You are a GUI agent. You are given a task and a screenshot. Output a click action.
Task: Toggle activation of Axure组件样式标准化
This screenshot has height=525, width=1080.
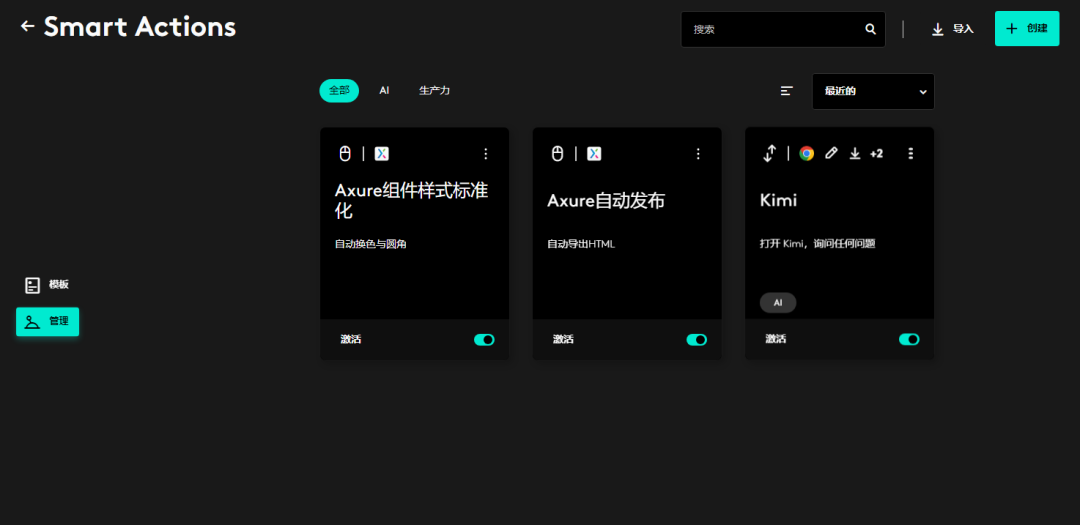[x=484, y=340]
